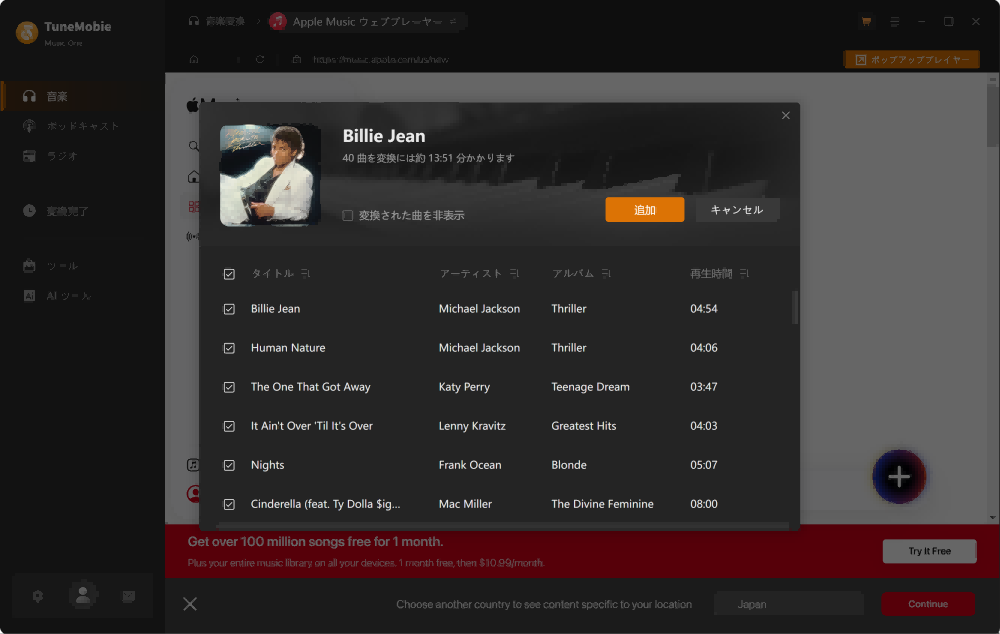This screenshot has height=634, width=1000.
Task: Click the Thriller album cover thumbnail
Action: tap(270, 175)
